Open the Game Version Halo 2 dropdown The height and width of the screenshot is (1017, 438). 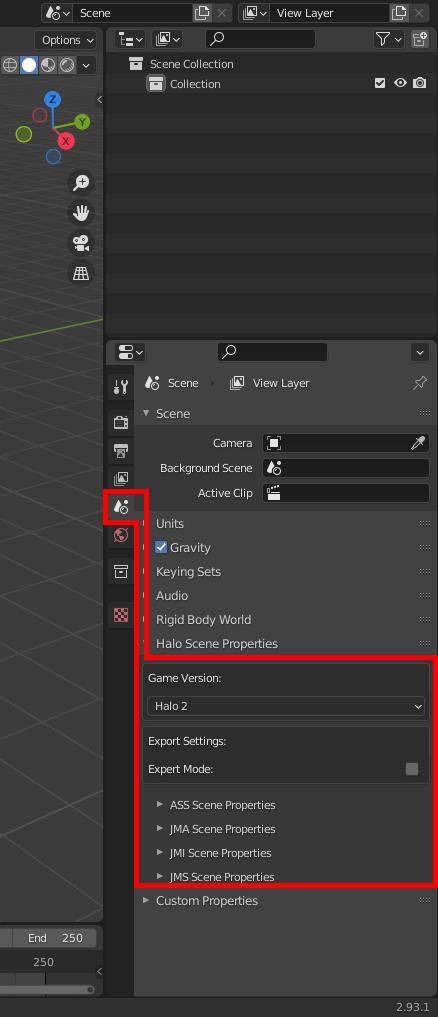click(x=286, y=706)
